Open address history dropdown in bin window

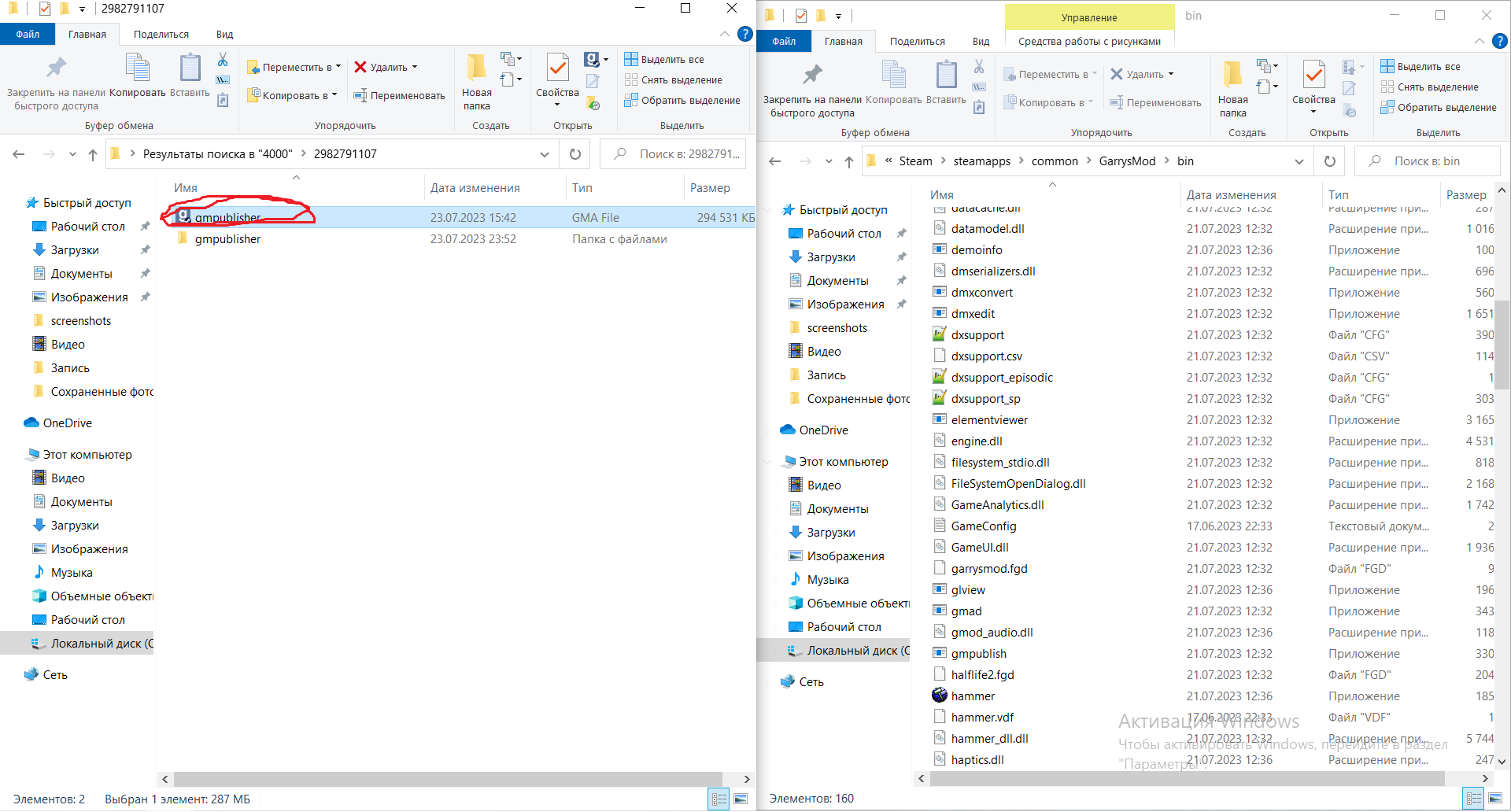tap(1299, 161)
